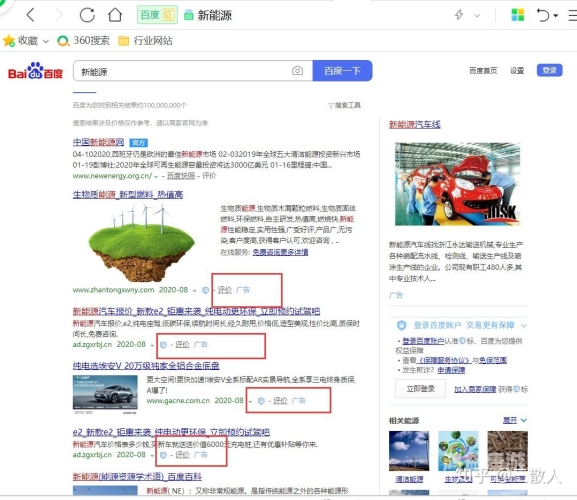Go back using the browser back arrow
The image size is (577, 500).
(31, 15)
